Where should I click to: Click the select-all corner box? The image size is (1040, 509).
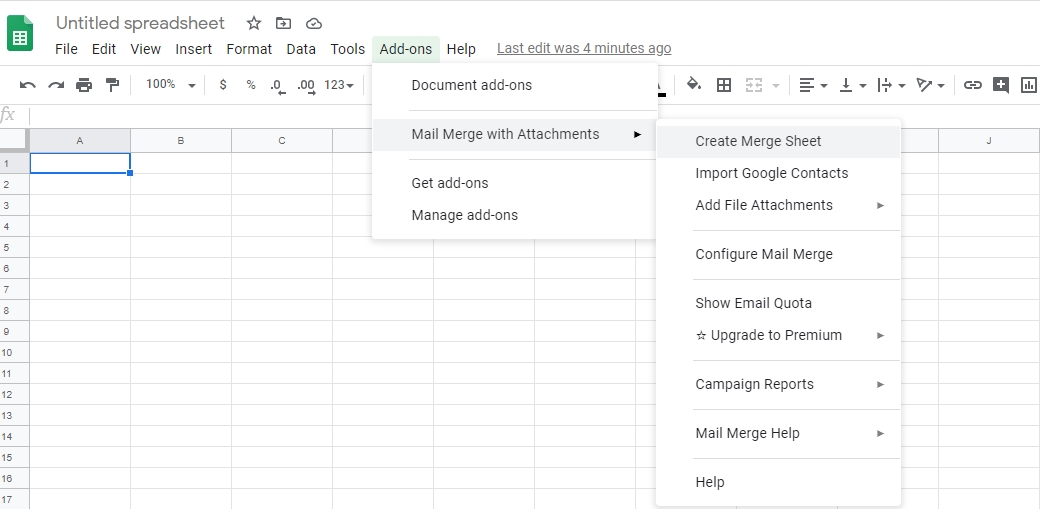click(14, 141)
